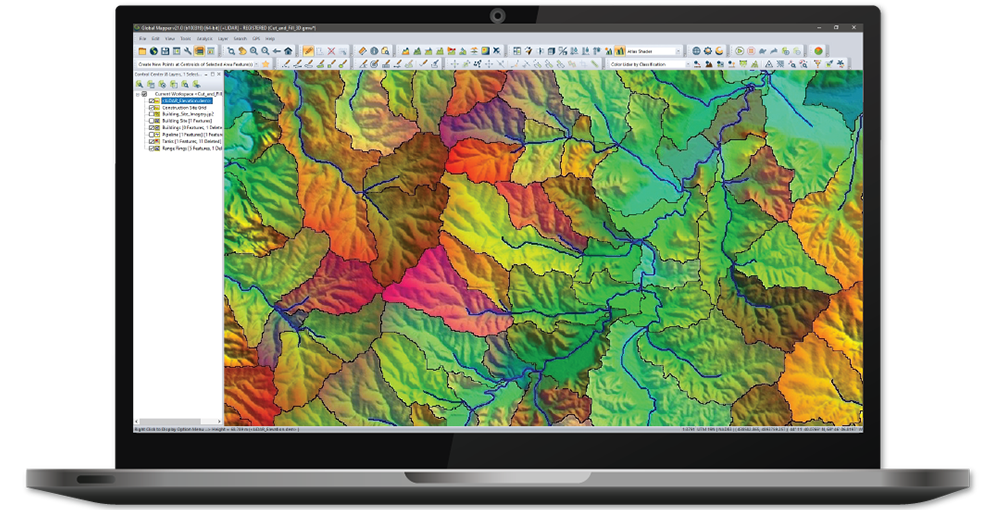Uncheck the Construction Site Grid layer
The image size is (1000, 510).
(x=152, y=108)
